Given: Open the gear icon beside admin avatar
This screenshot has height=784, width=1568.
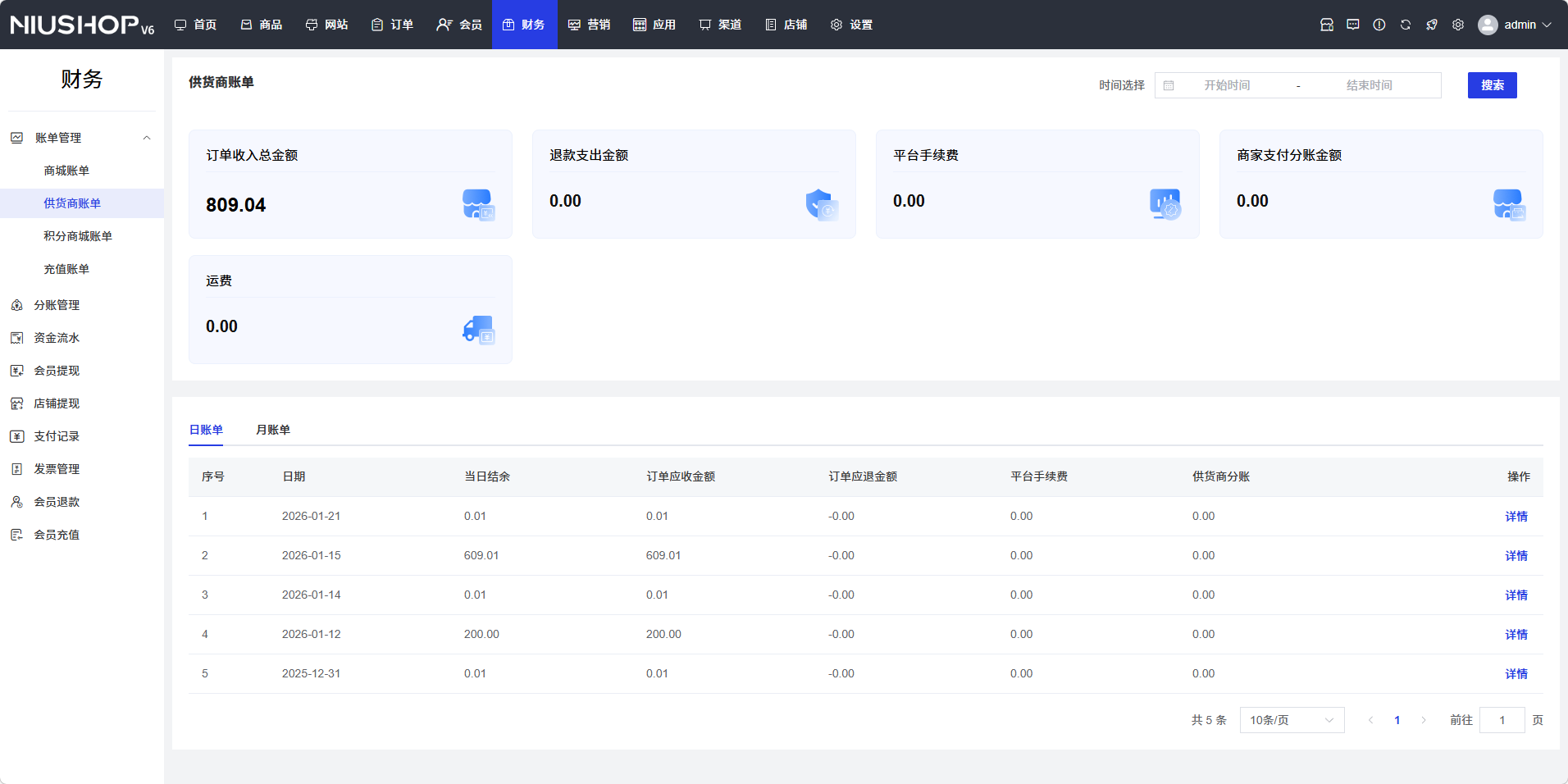Looking at the screenshot, I should click(x=1458, y=25).
